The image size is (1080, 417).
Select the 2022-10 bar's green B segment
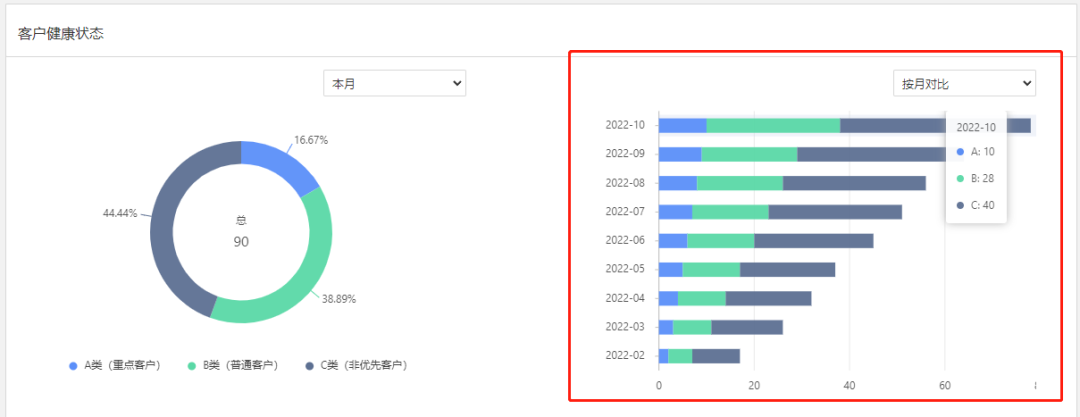click(x=773, y=125)
